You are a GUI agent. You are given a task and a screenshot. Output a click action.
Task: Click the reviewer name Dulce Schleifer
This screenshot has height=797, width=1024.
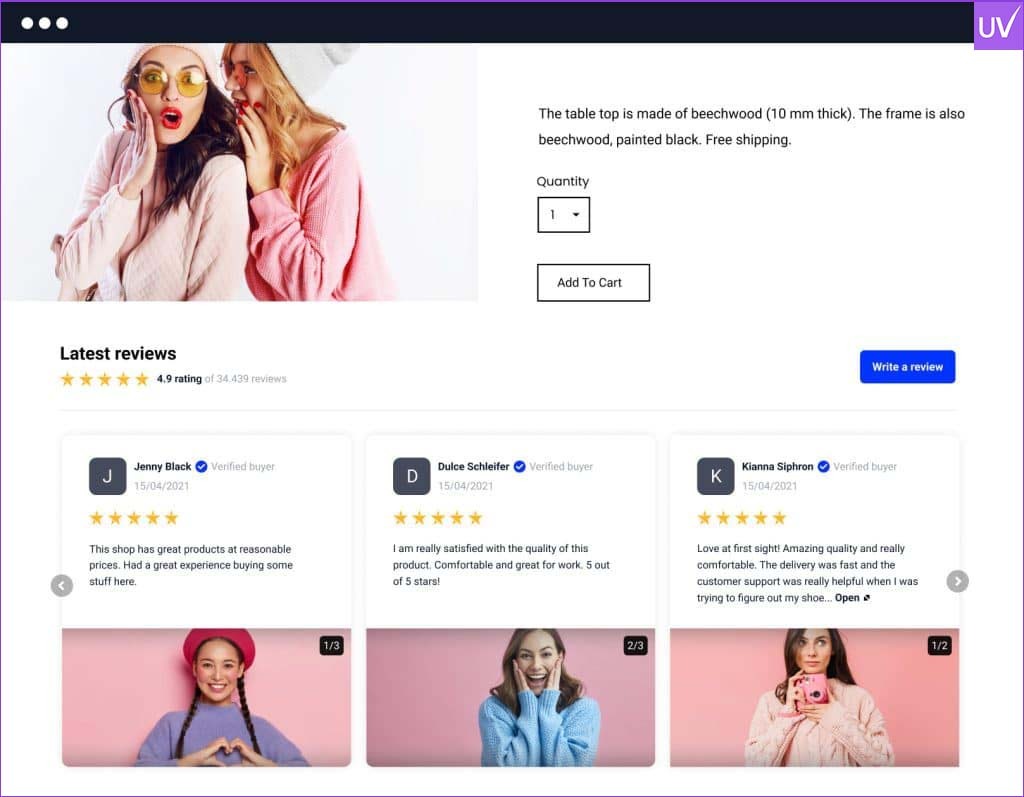pyautogui.click(x=473, y=466)
